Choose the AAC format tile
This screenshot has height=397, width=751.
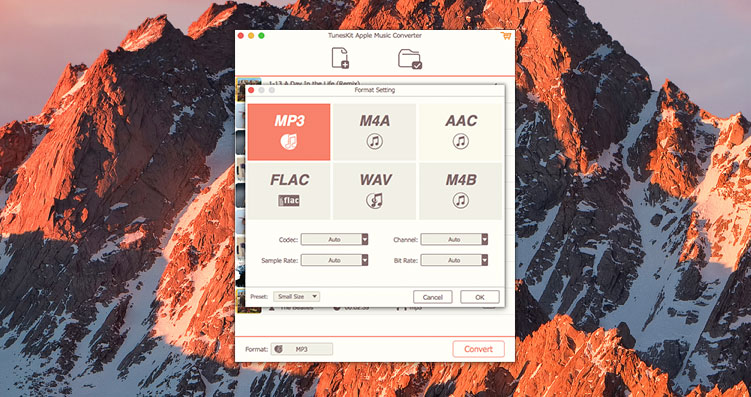coord(461,132)
